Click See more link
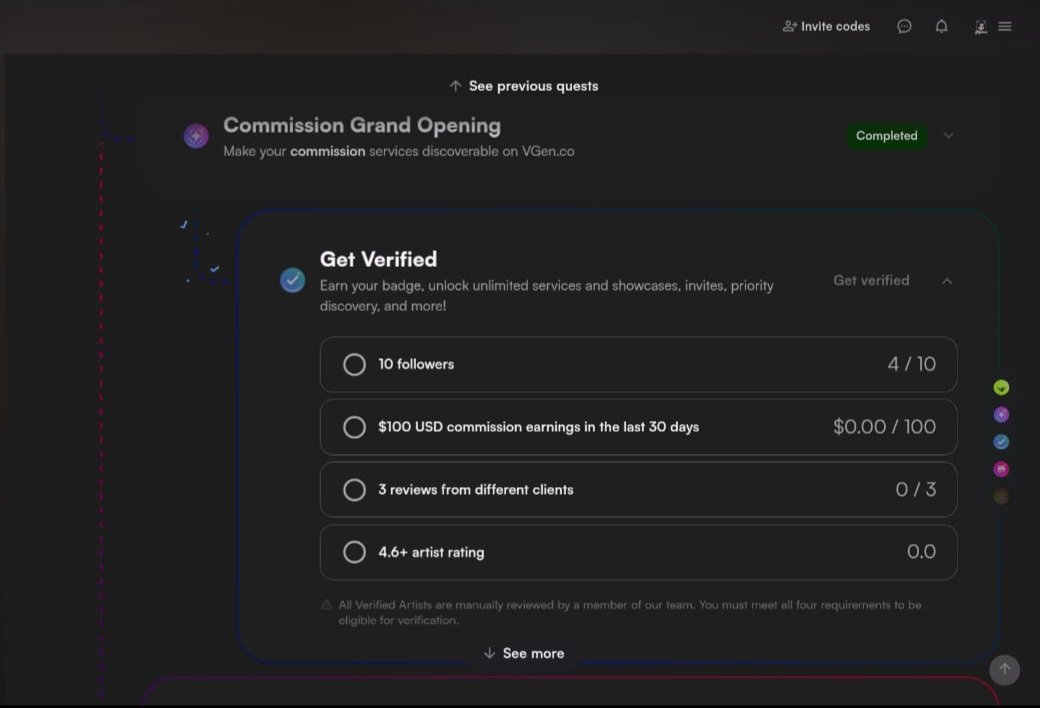The width and height of the screenshot is (1040, 708). 524,654
